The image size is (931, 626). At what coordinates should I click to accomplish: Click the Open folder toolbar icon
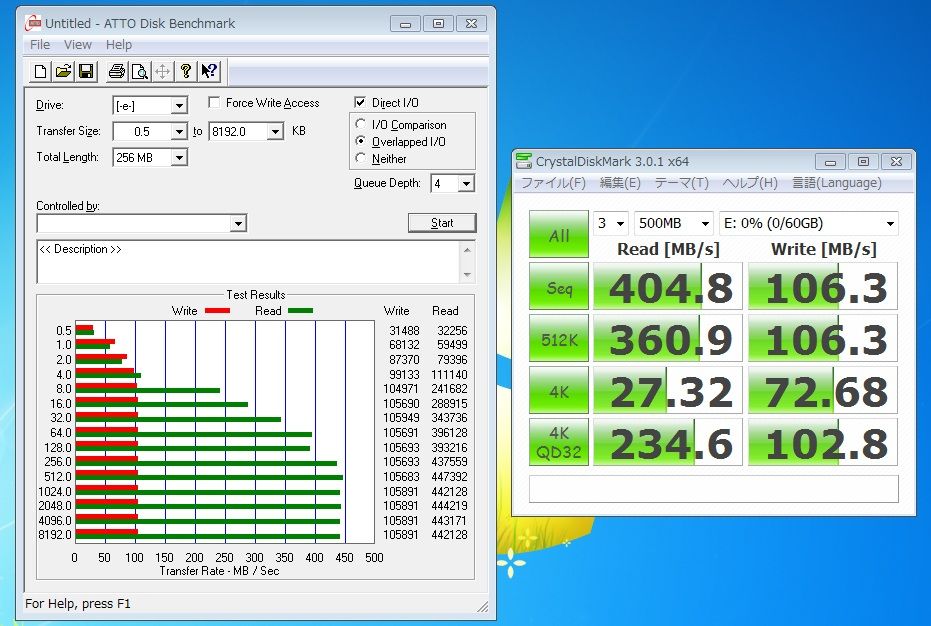[63, 71]
